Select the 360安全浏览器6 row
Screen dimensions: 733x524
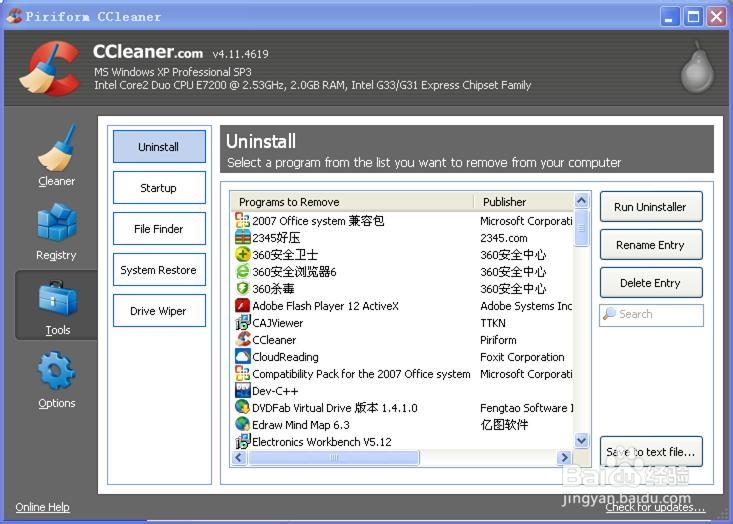click(403, 272)
